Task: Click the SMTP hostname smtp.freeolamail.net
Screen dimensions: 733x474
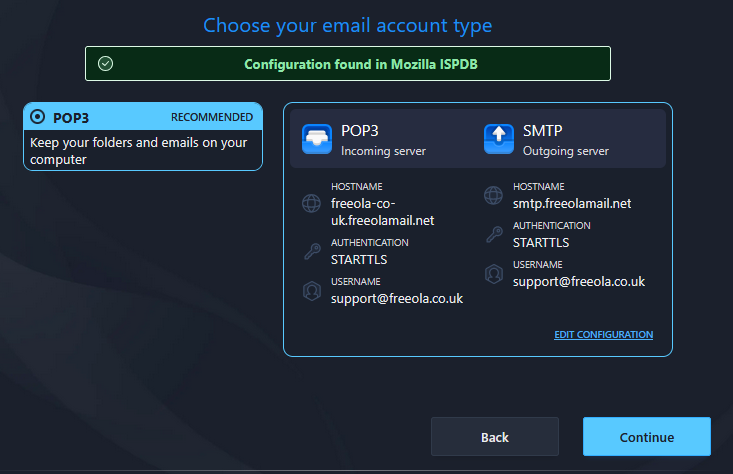Action: click(x=572, y=203)
